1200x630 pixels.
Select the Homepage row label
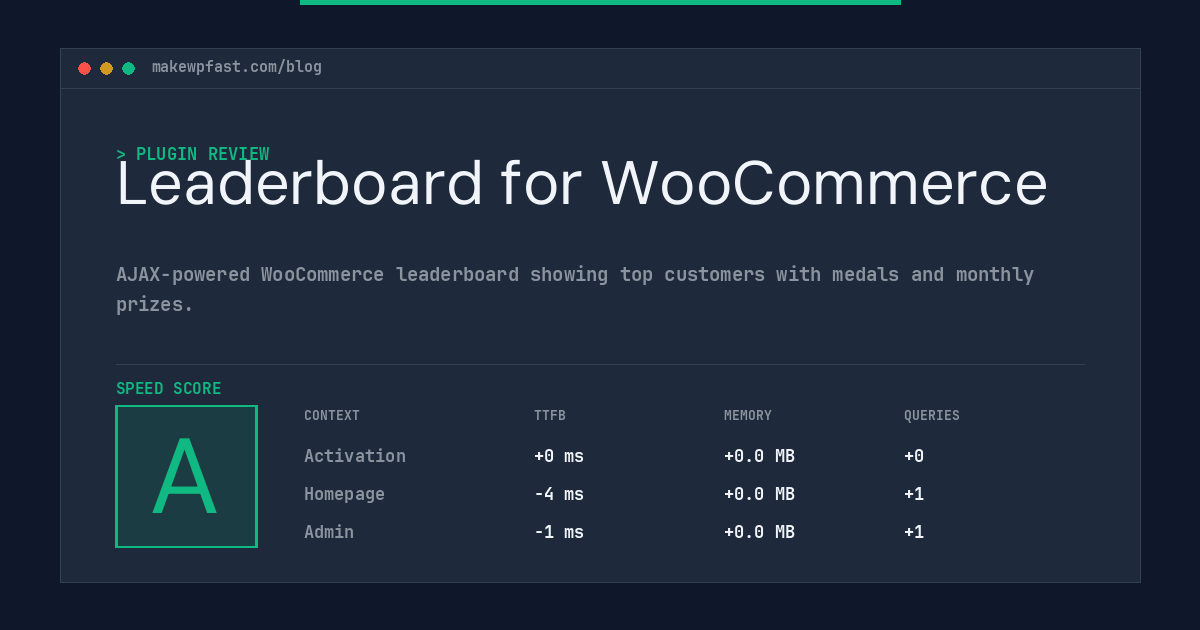344,494
